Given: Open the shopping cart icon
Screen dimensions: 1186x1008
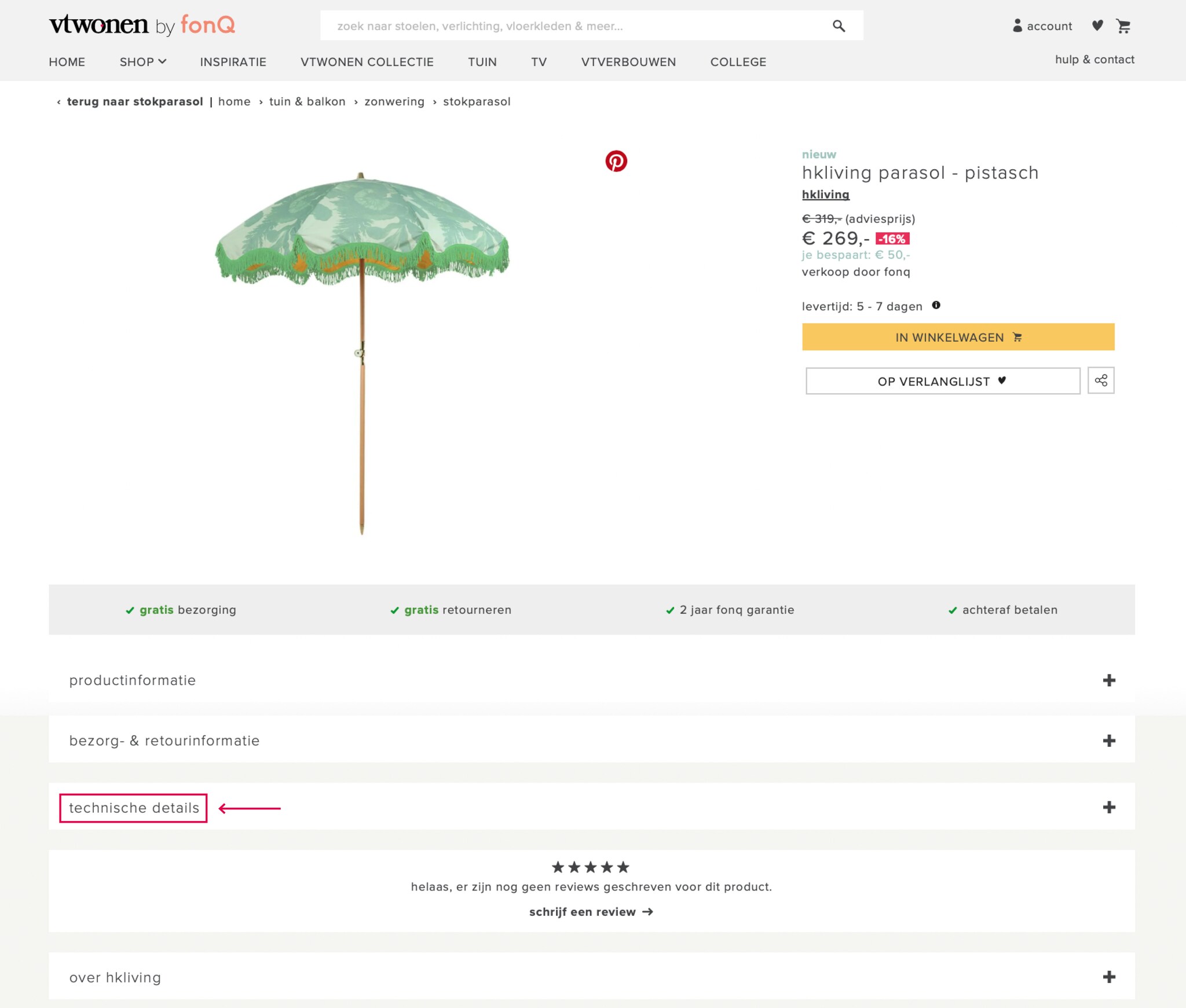Looking at the screenshot, I should click(1123, 26).
